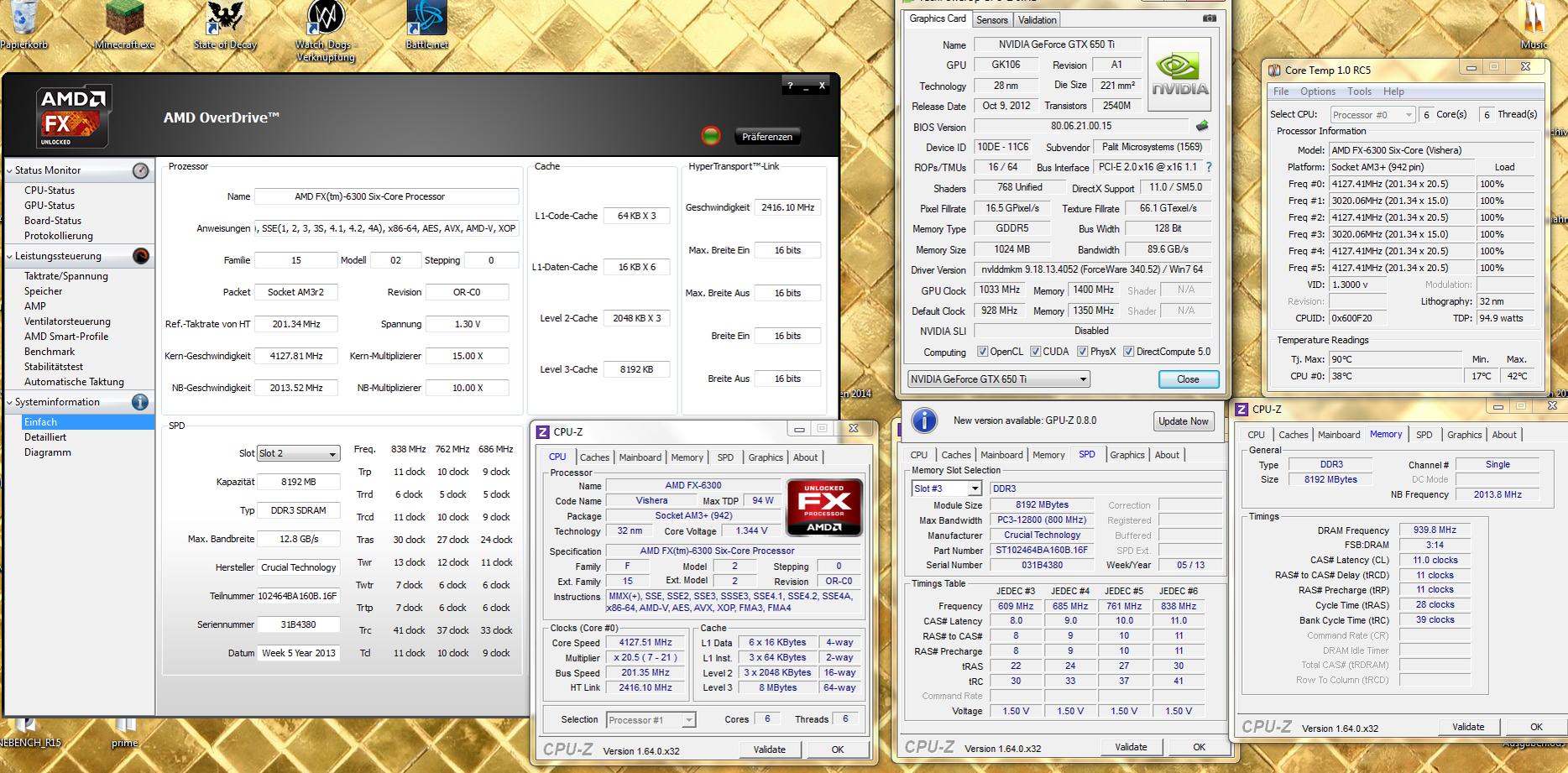The width and height of the screenshot is (1568, 773).
Task: Click the AMD FX Unlocked logo in OverDrive
Action: 74,118
